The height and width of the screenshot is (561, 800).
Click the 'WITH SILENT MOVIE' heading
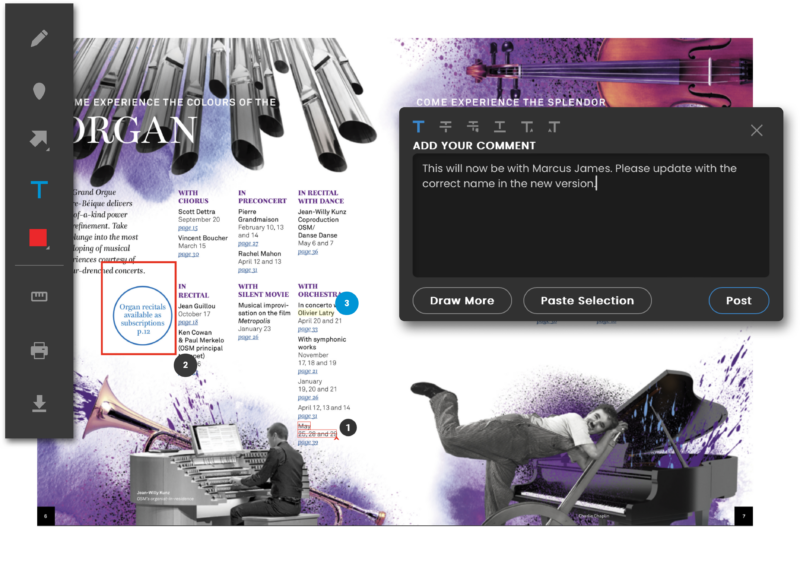click(263, 290)
